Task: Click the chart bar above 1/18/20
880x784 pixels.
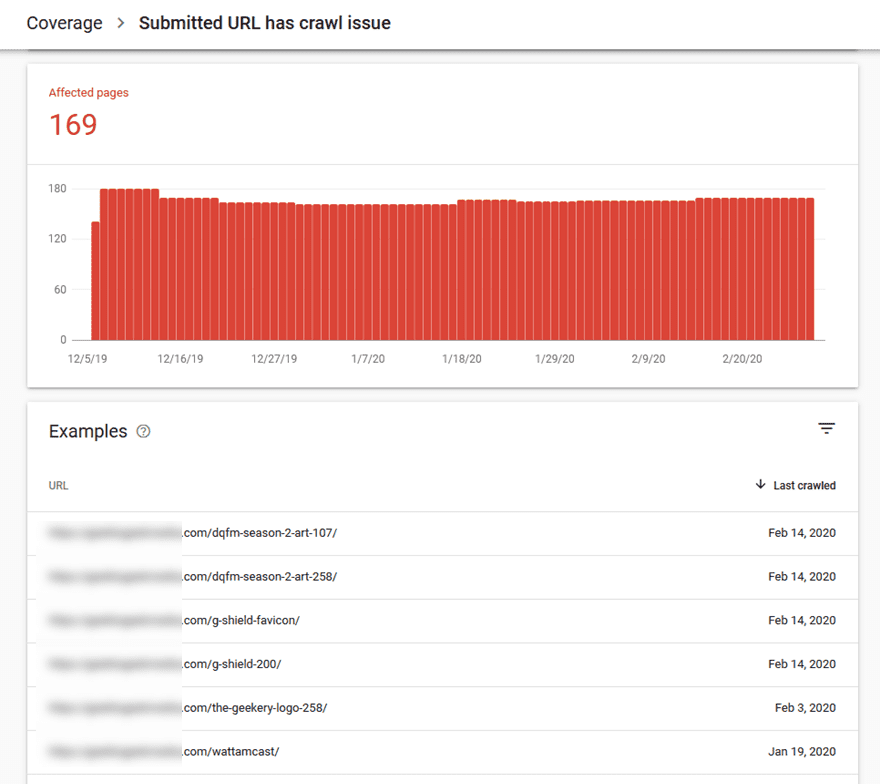Action: tap(462, 270)
